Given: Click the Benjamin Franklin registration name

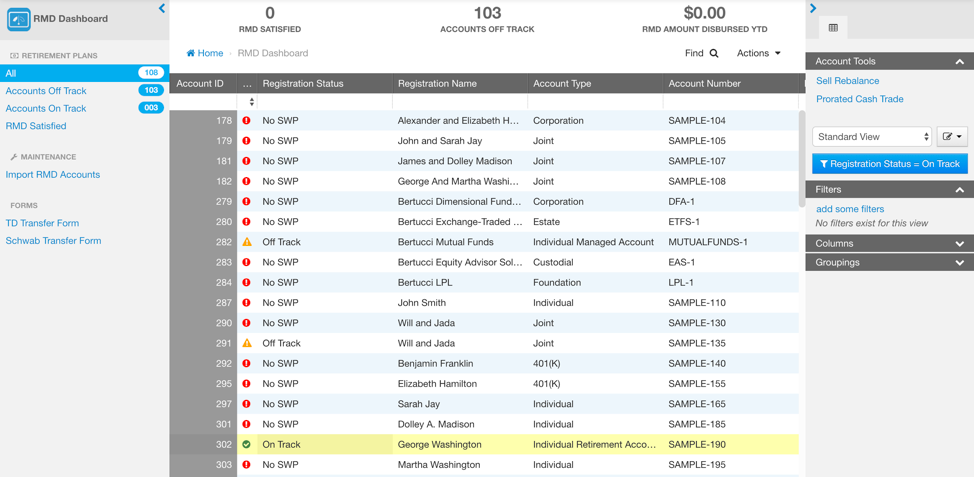Looking at the screenshot, I should click(435, 363).
